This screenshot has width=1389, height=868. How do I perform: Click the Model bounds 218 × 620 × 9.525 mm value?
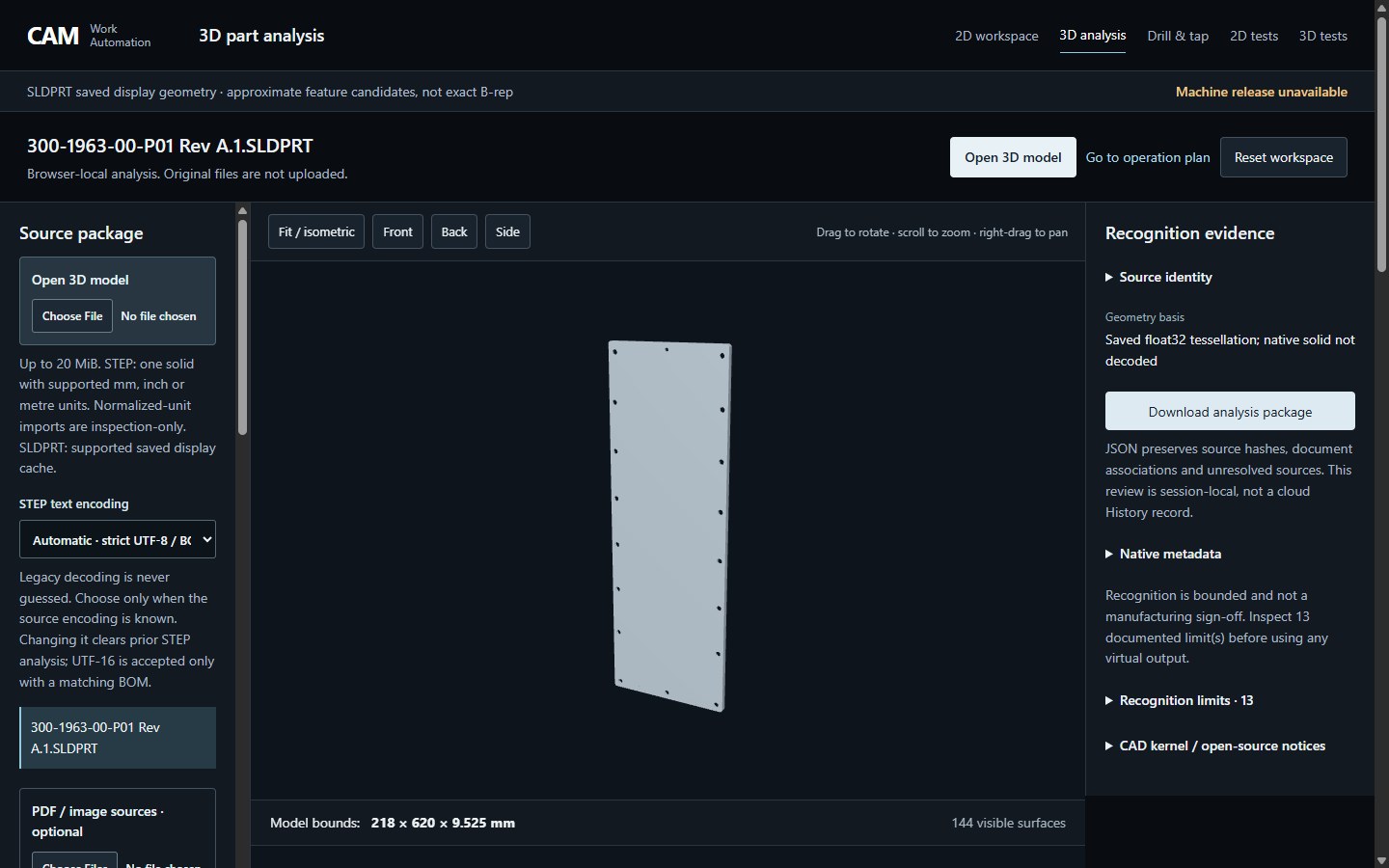[x=443, y=823]
